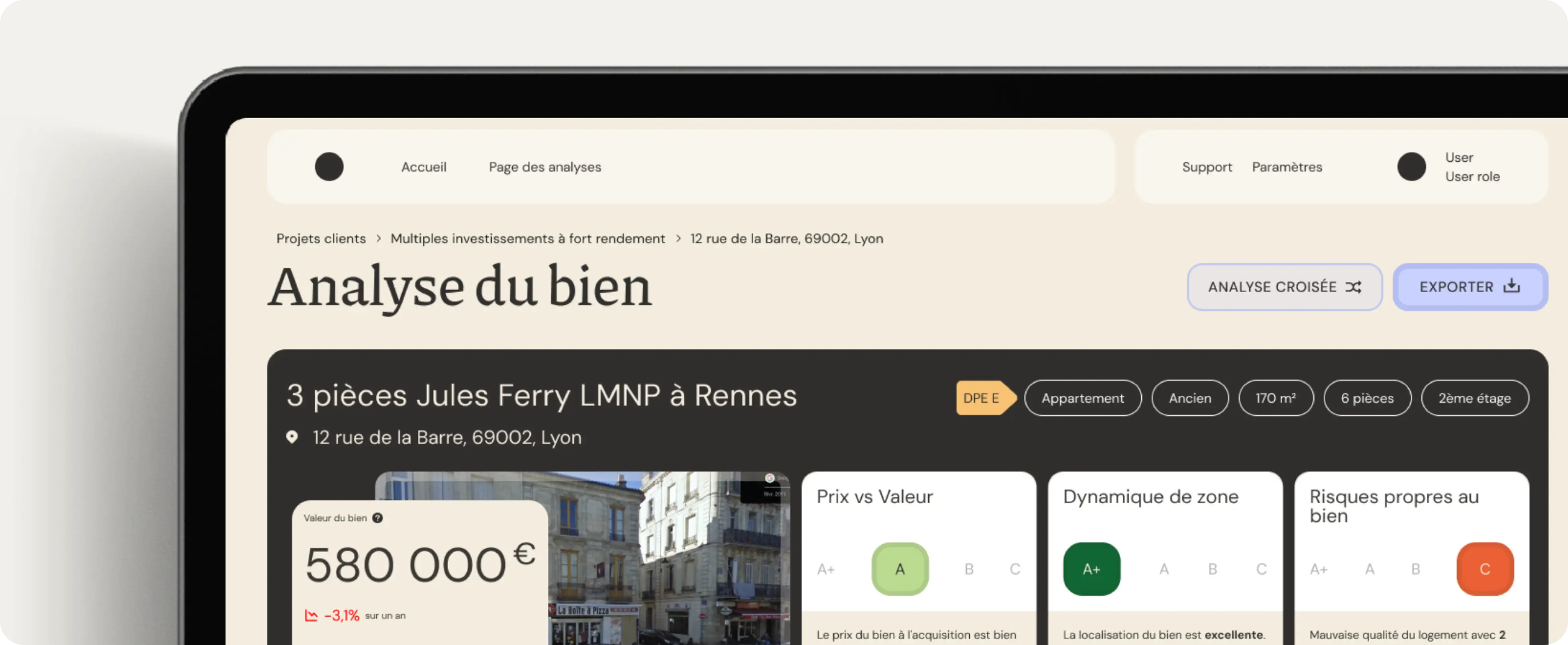This screenshot has height=645, width=1568.
Task: Open Multiples investissements à fort rendement breadcrumb
Action: pyautogui.click(x=528, y=238)
